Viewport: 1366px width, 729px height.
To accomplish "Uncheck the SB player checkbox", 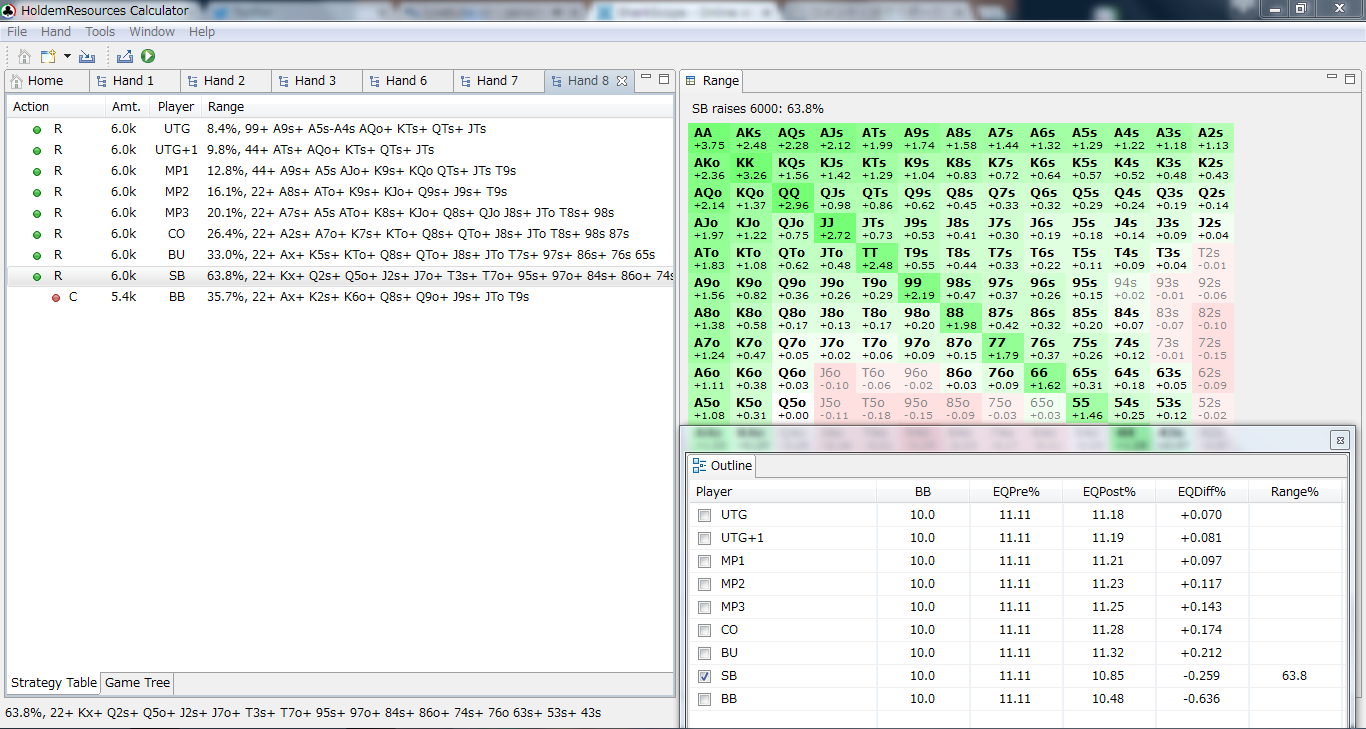I will [x=705, y=677].
